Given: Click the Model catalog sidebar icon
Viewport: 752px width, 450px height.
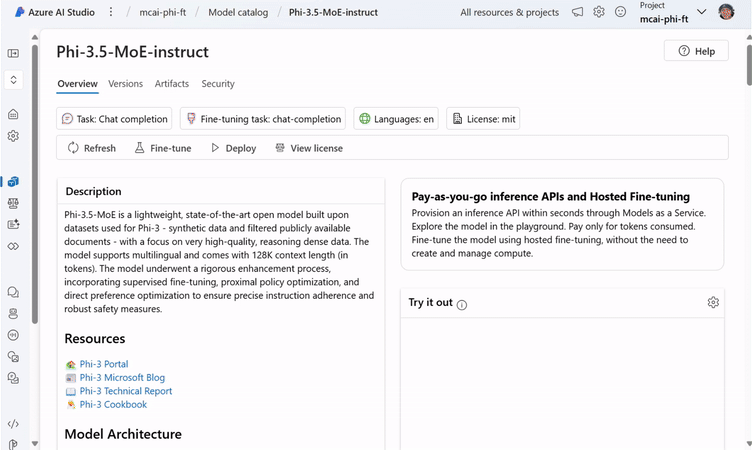Looking at the screenshot, I should click(x=13, y=181).
